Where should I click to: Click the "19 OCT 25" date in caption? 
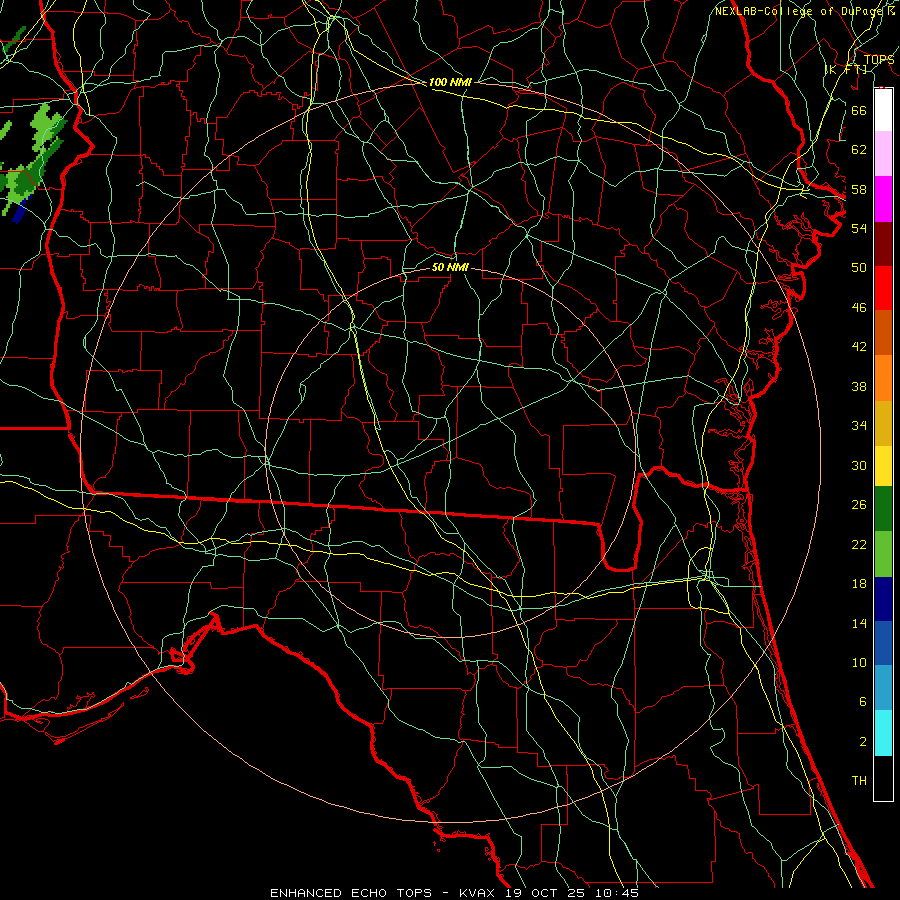click(x=545, y=893)
